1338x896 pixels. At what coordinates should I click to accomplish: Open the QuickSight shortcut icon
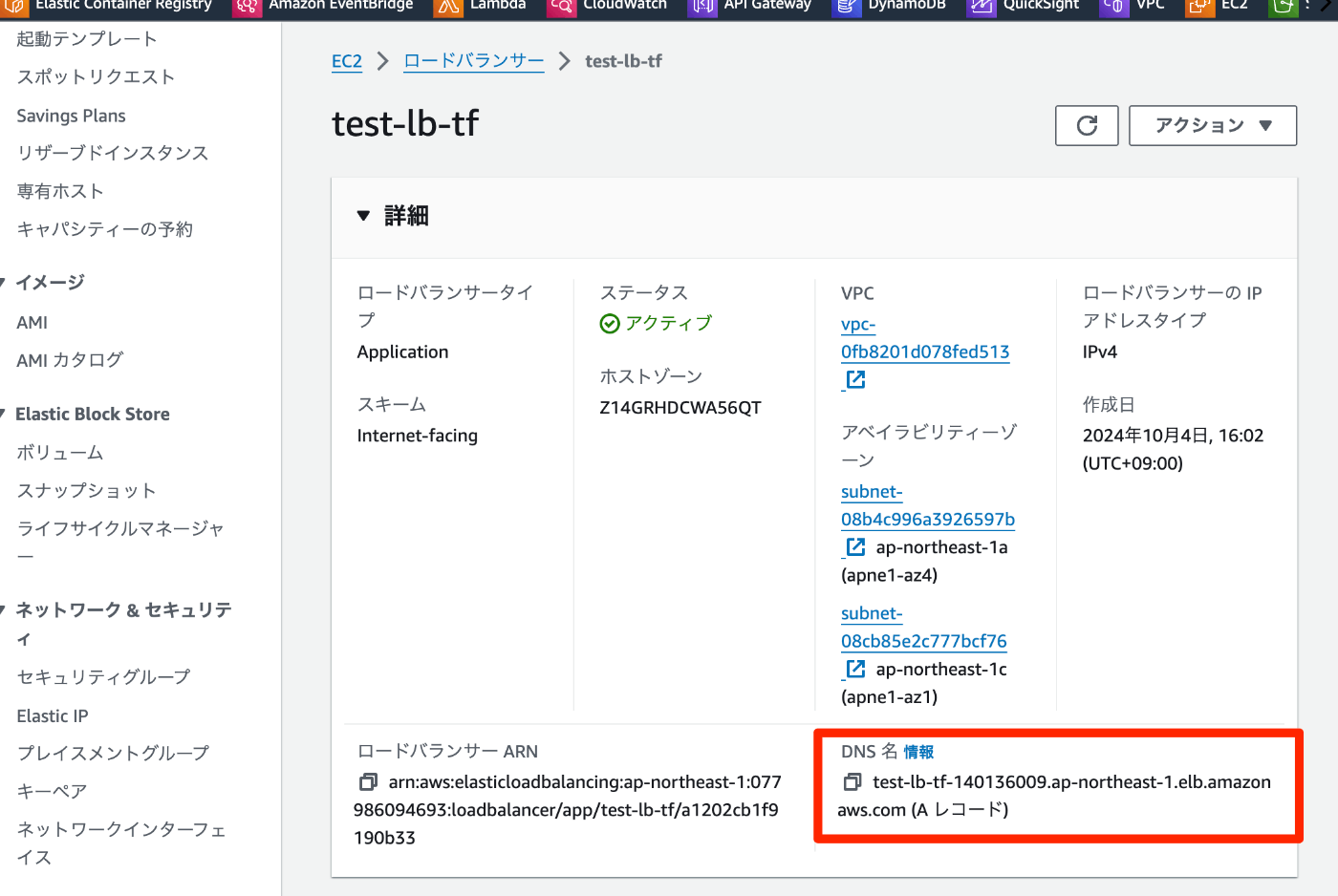click(982, 8)
